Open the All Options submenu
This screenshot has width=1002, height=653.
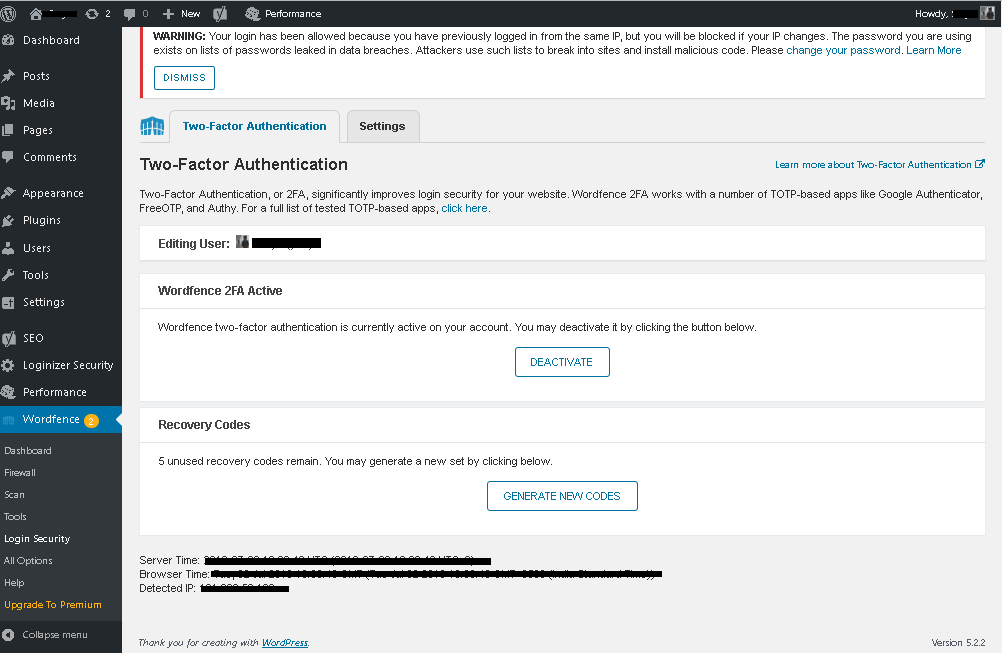[x=28, y=561]
